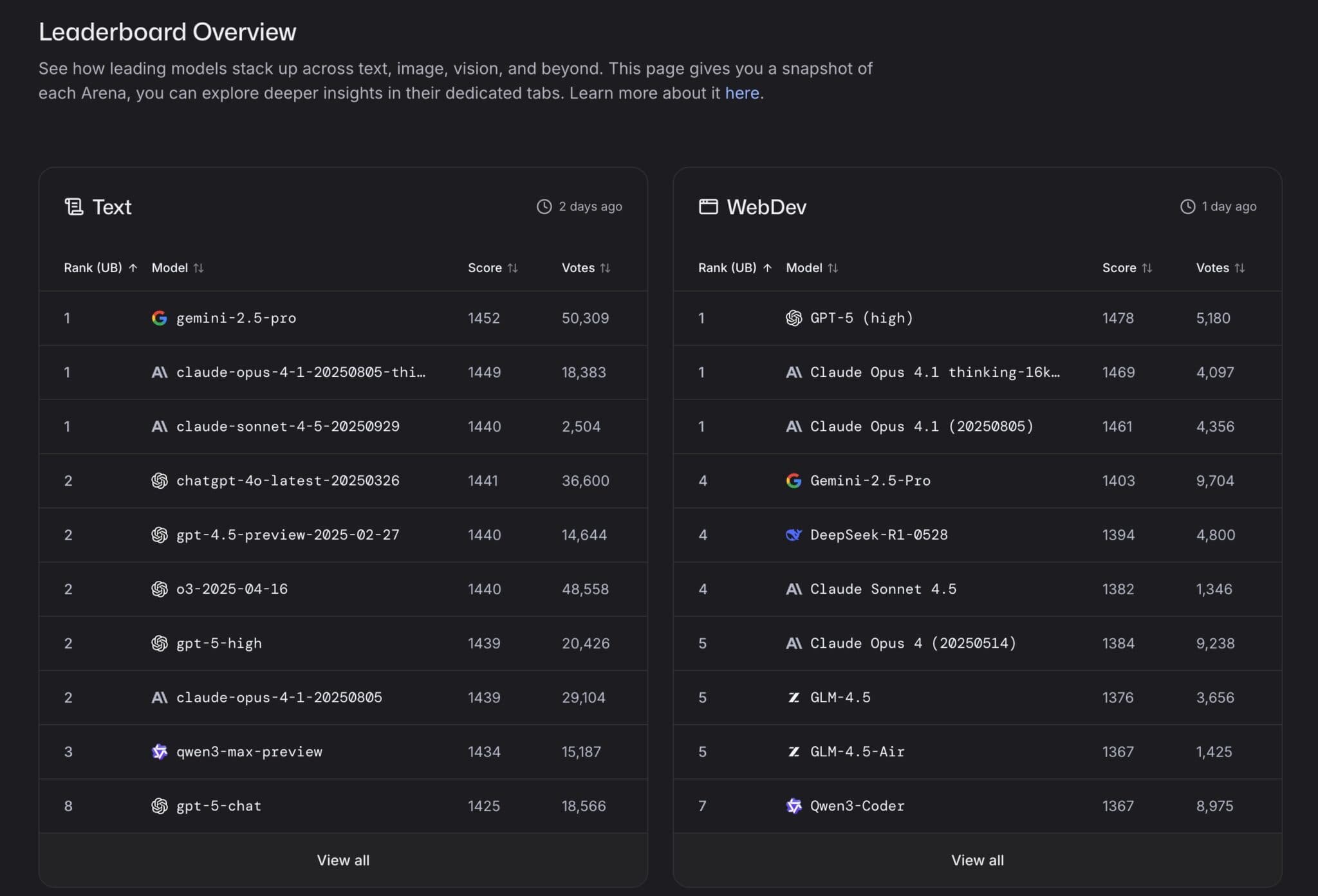Click the document icon beside the Text heading
This screenshot has height=896, width=1318.
pyautogui.click(x=75, y=206)
